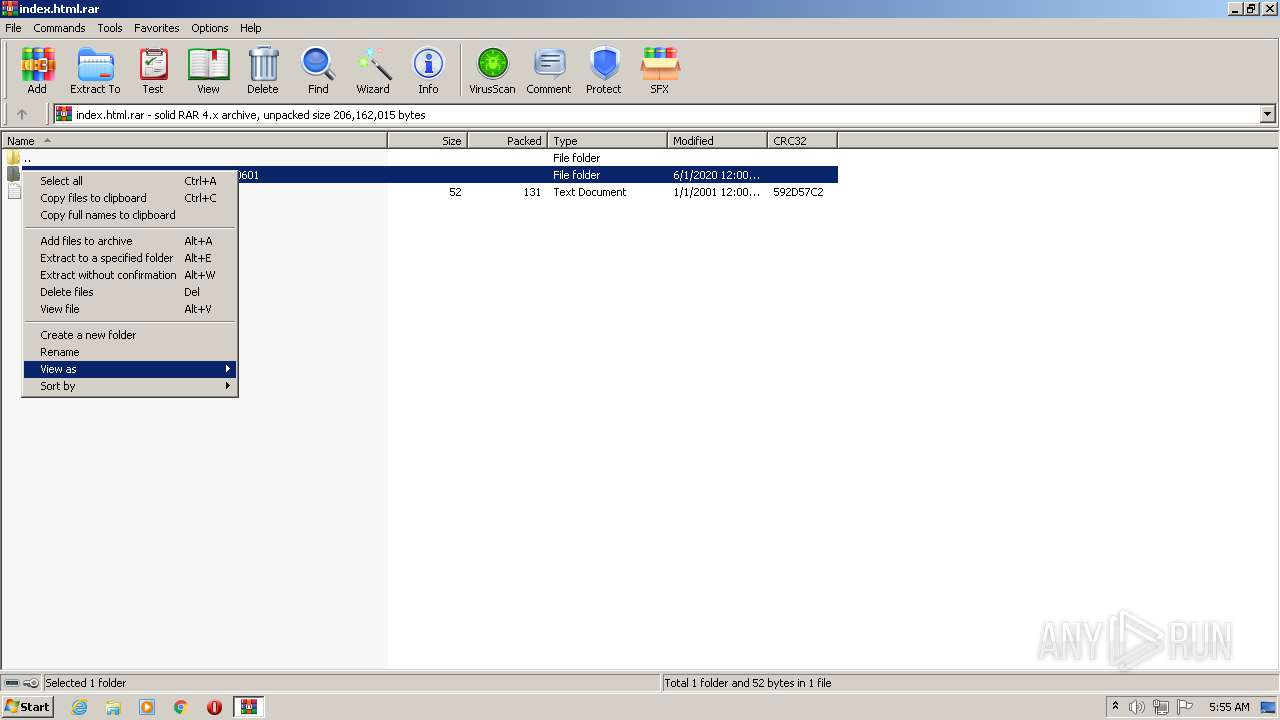This screenshot has height=720, width=1280.
Task: Open the Comment toolbar icon
Action: (549, 71)
